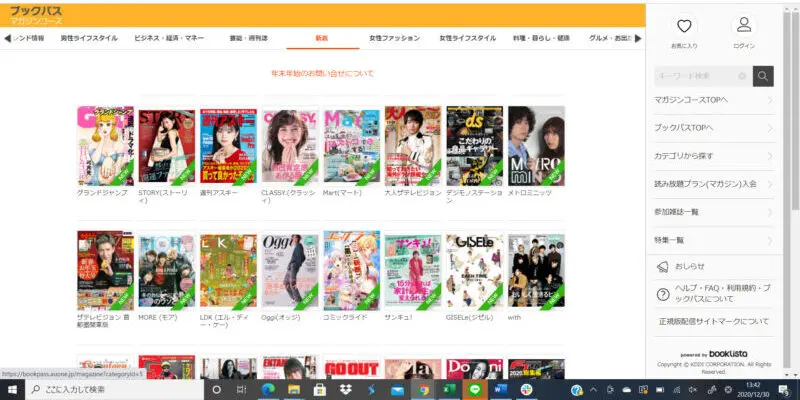Viewport: 800px width, 400px height.
Task: Open Microsoft Store from taskbar
Action: tap(319, 390)
